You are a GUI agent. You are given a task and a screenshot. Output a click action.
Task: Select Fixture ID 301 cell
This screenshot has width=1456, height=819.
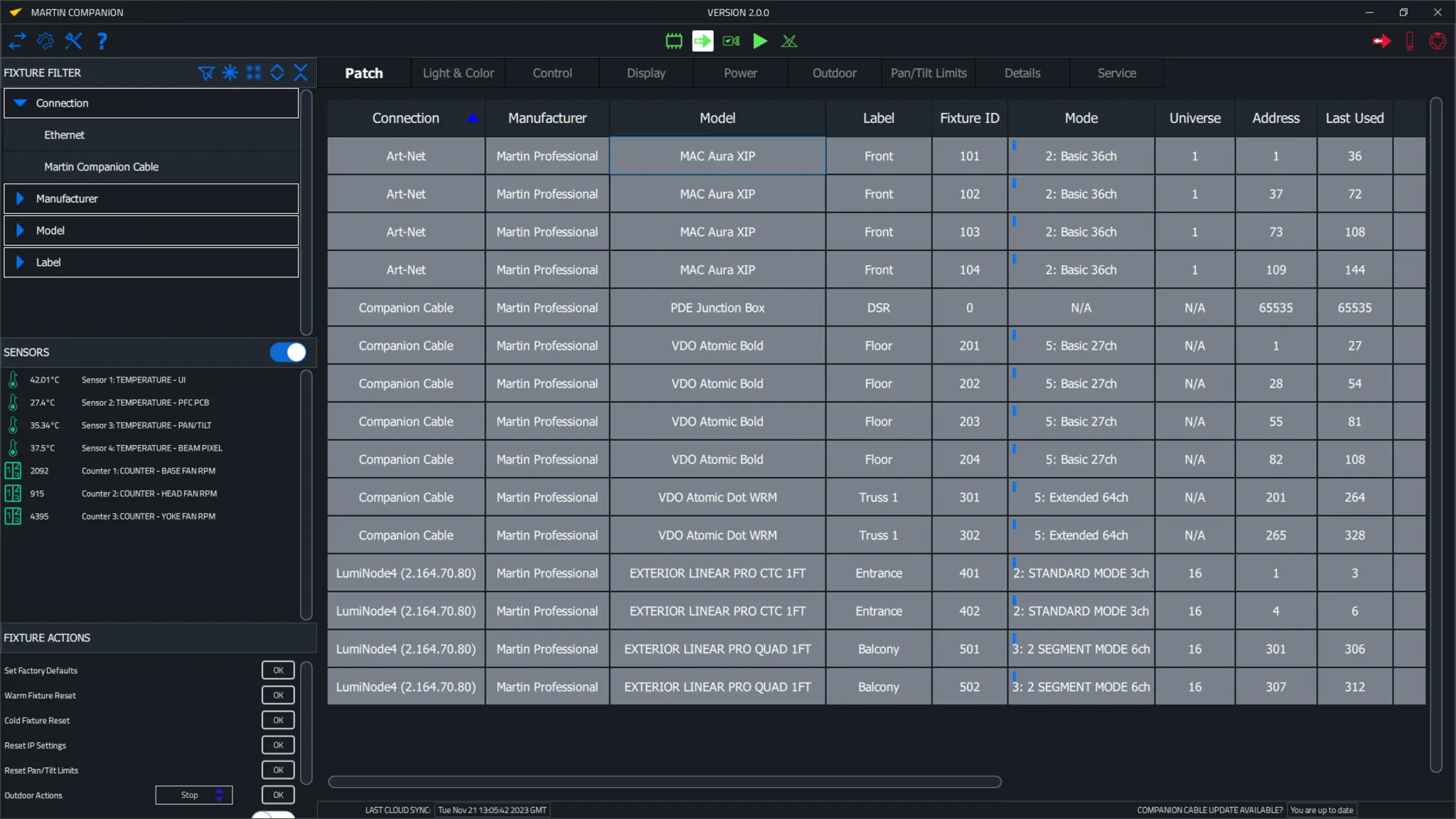click(970, 498)
